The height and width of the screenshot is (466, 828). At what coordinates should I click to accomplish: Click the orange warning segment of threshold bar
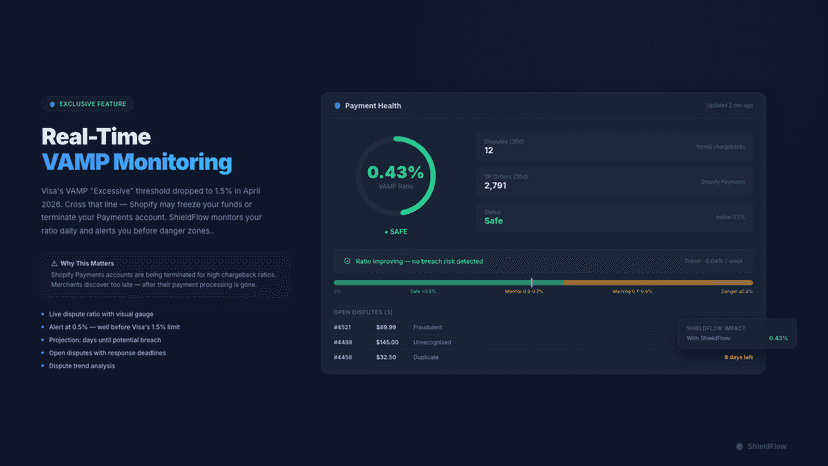(658, 283)
